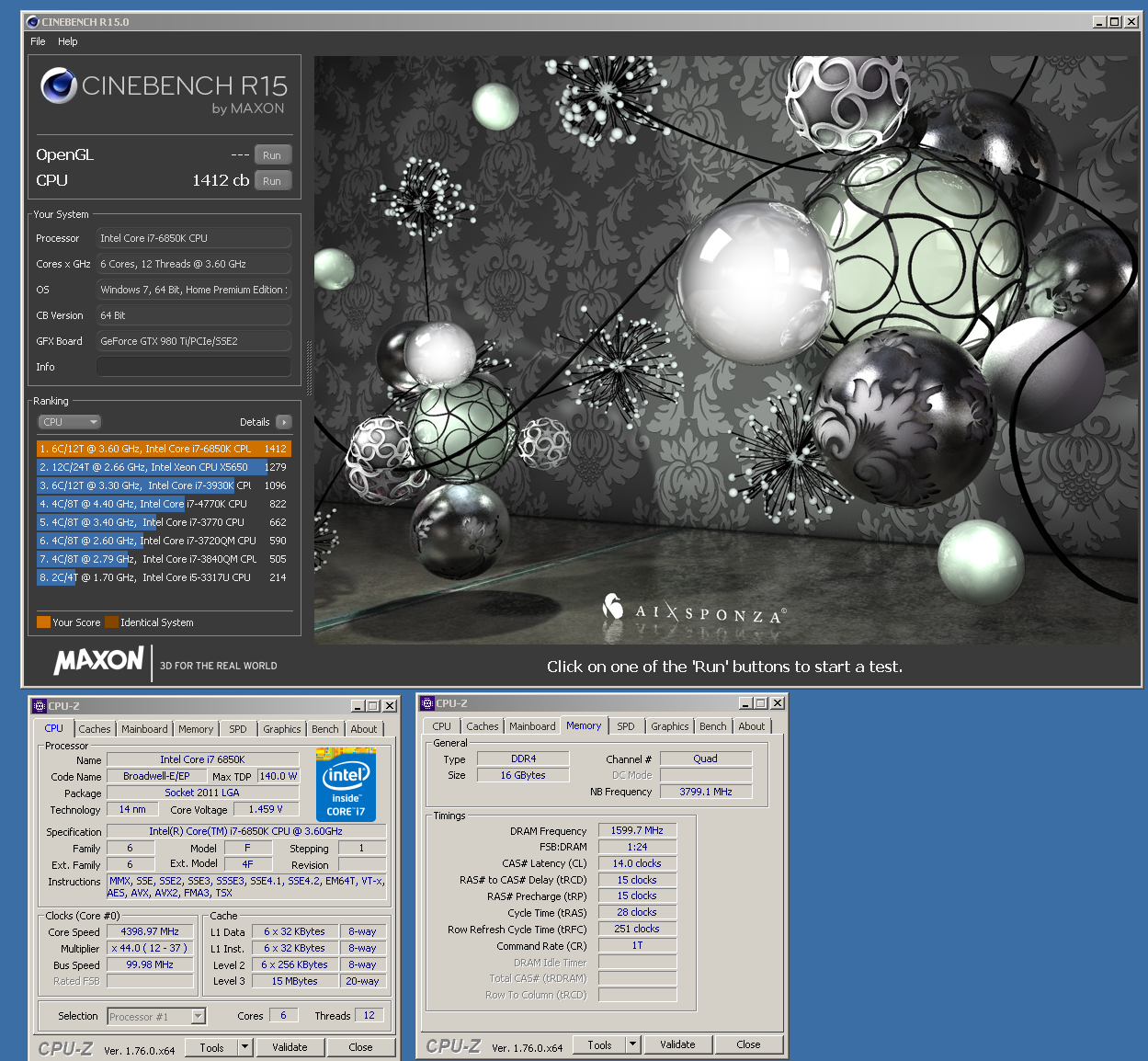Open the Help menu in Cinebench
This screenshot has height=1061, width=1148.
coord(68,41)
